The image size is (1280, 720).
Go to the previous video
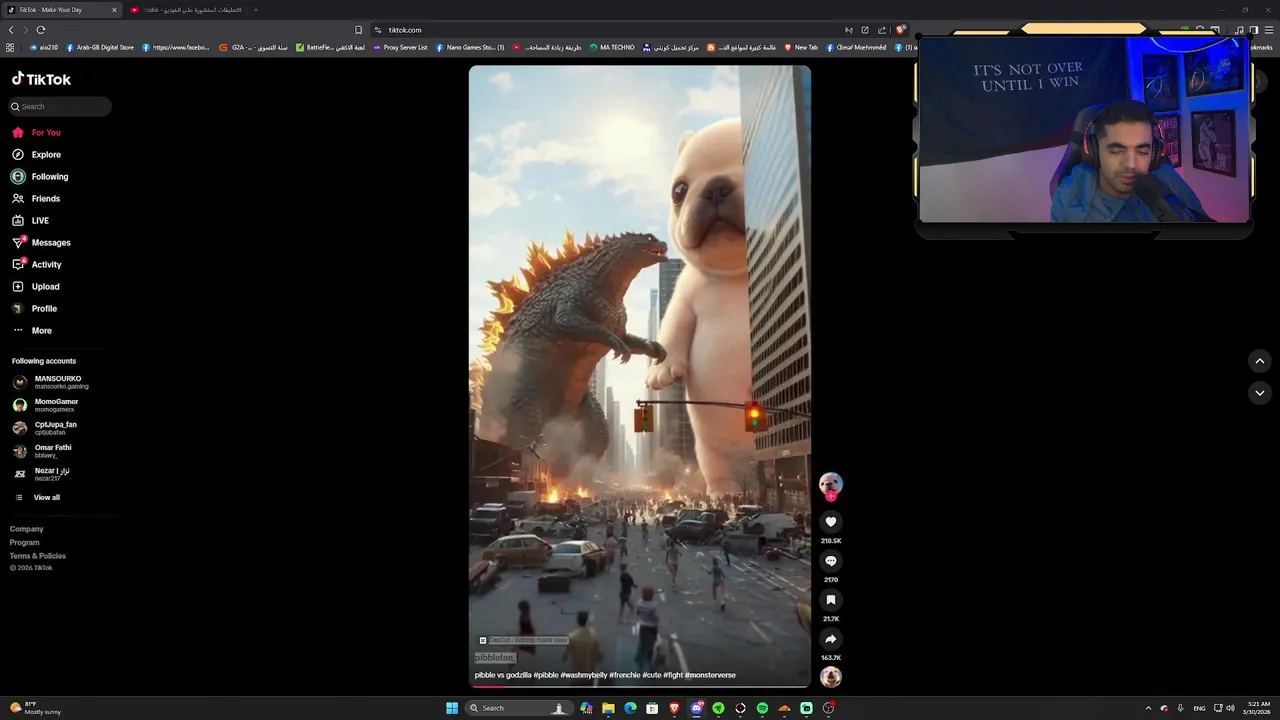(x=1260, y=361)
